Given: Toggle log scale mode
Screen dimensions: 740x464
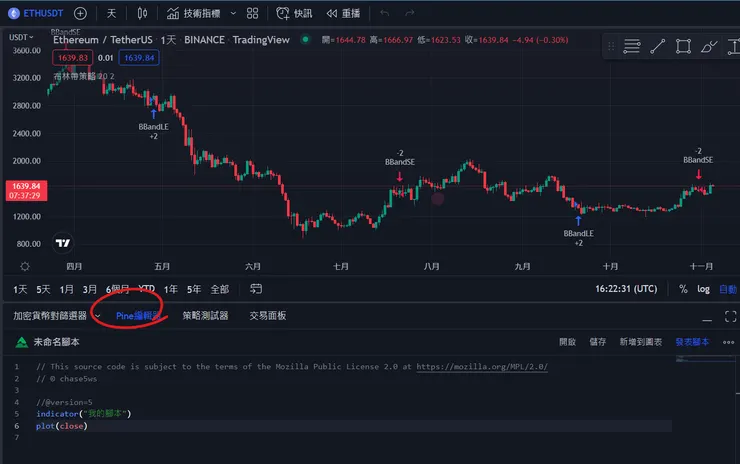Looking at the screenshot, I should pos(703,289).
